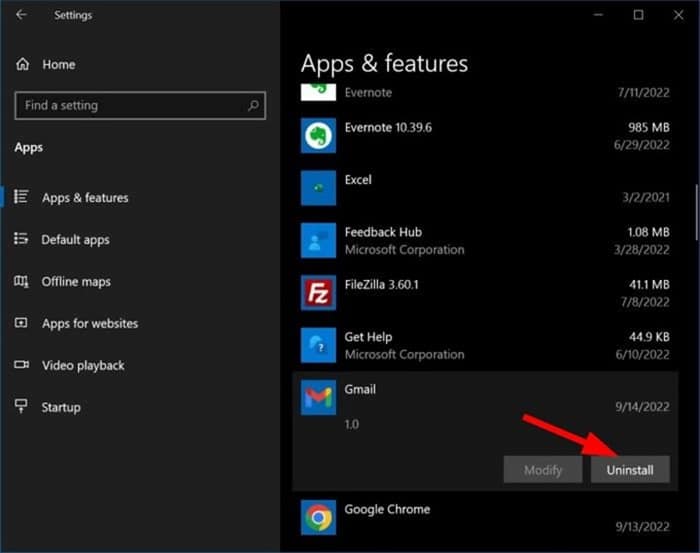Select the Evernote 10.39.6 entry
This screenshot has width=700, height=553.
coord(388,128)
